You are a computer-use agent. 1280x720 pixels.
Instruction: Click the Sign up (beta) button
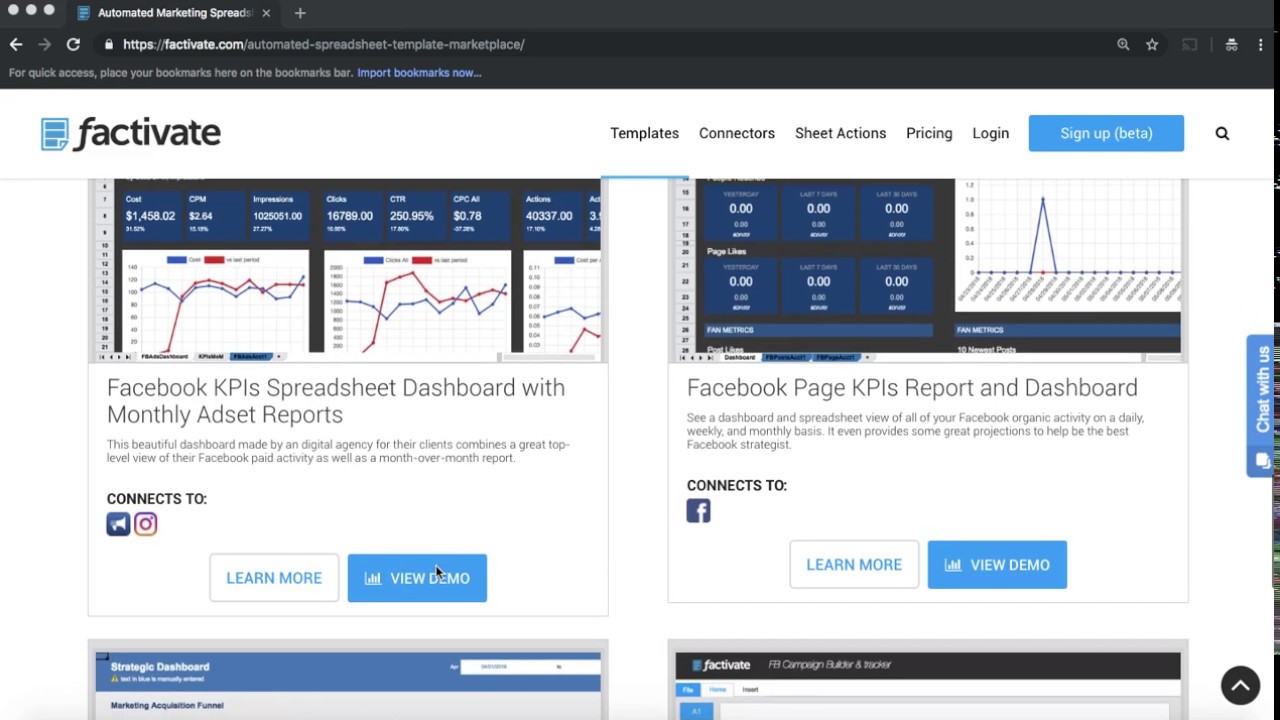(x=1106, y=133)
